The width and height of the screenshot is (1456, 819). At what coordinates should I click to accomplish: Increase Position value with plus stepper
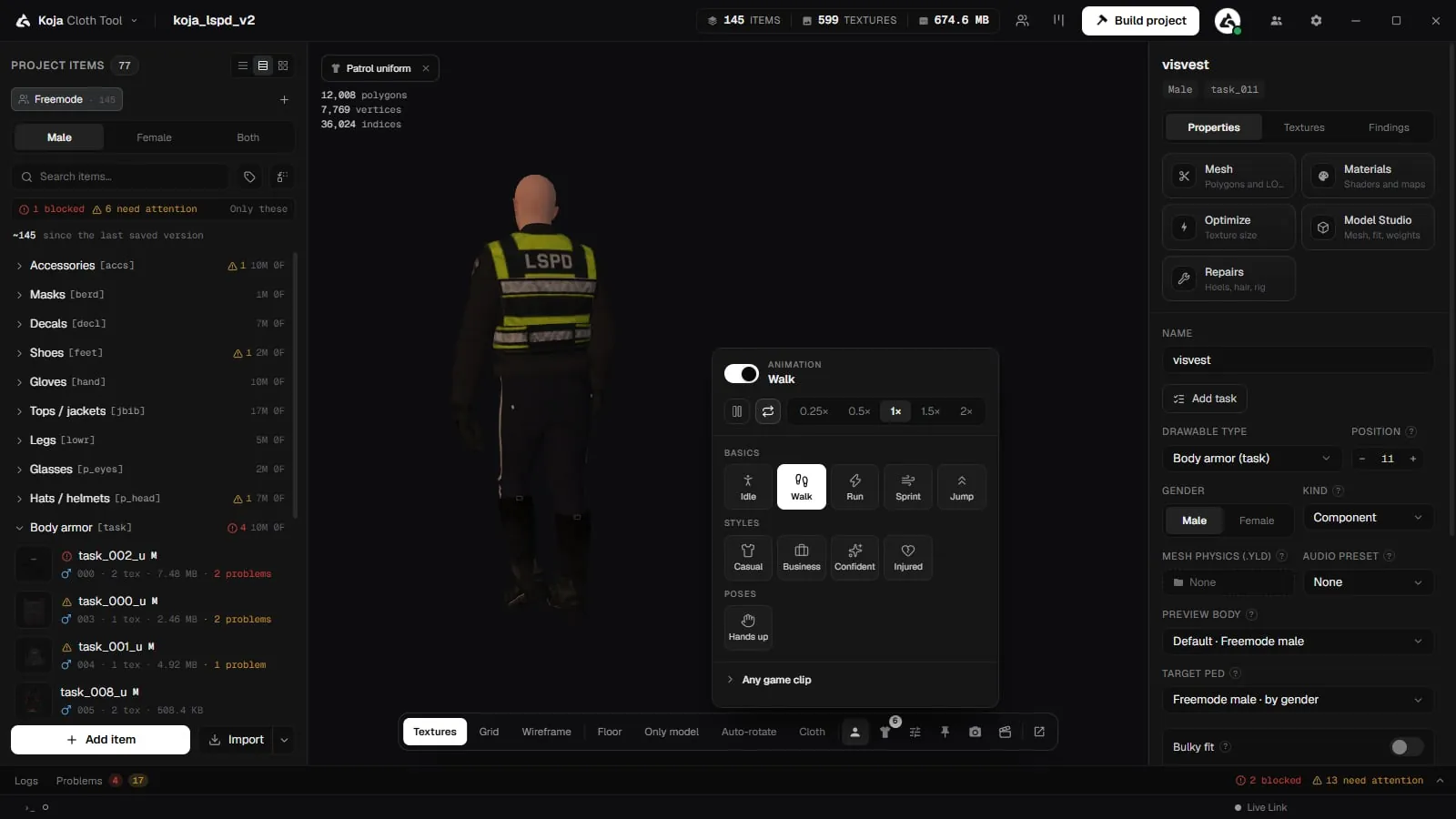click(x=1412, y=459)
